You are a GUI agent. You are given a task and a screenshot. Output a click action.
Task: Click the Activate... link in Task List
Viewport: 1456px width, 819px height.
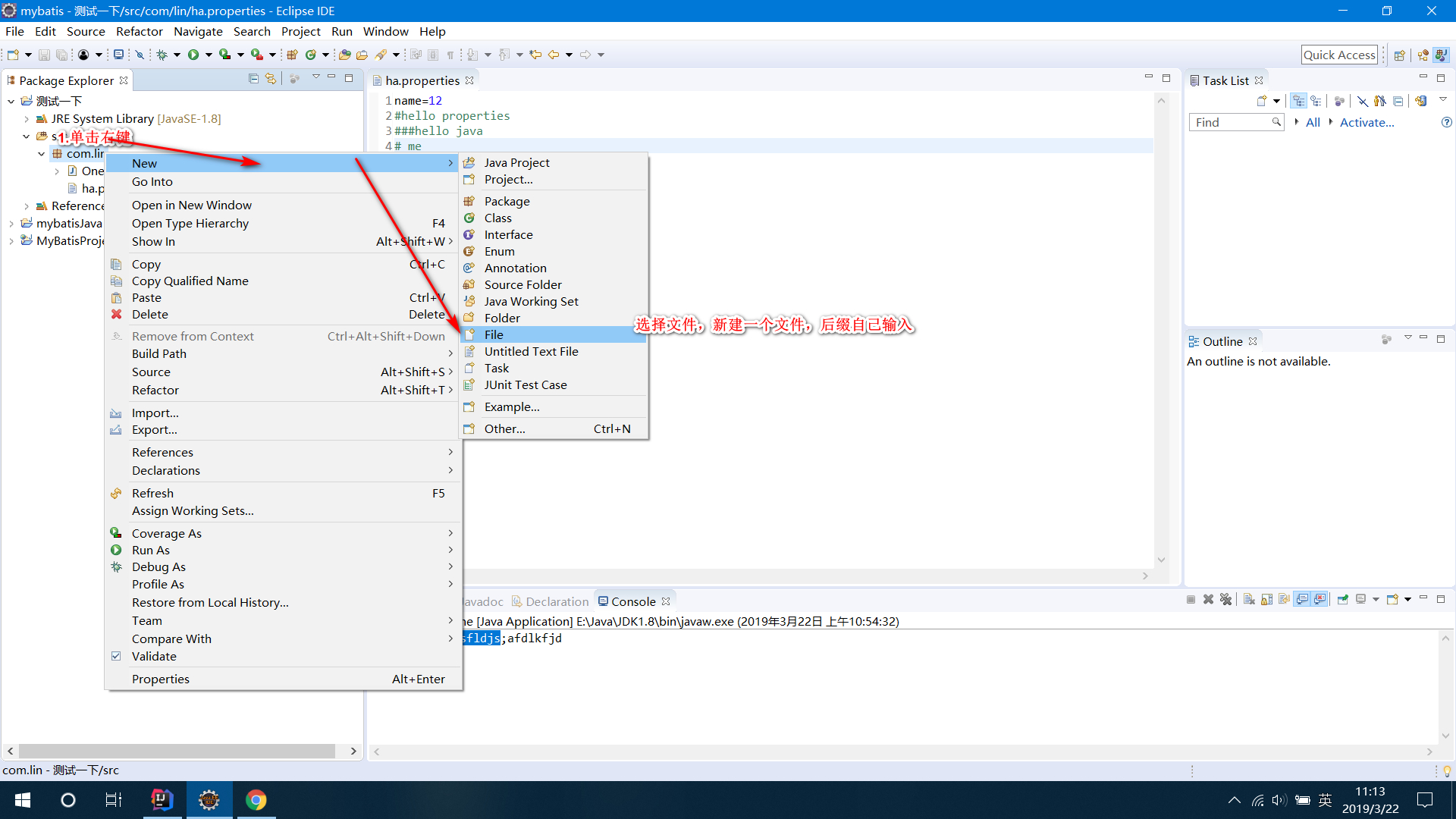coord(1367,122)
